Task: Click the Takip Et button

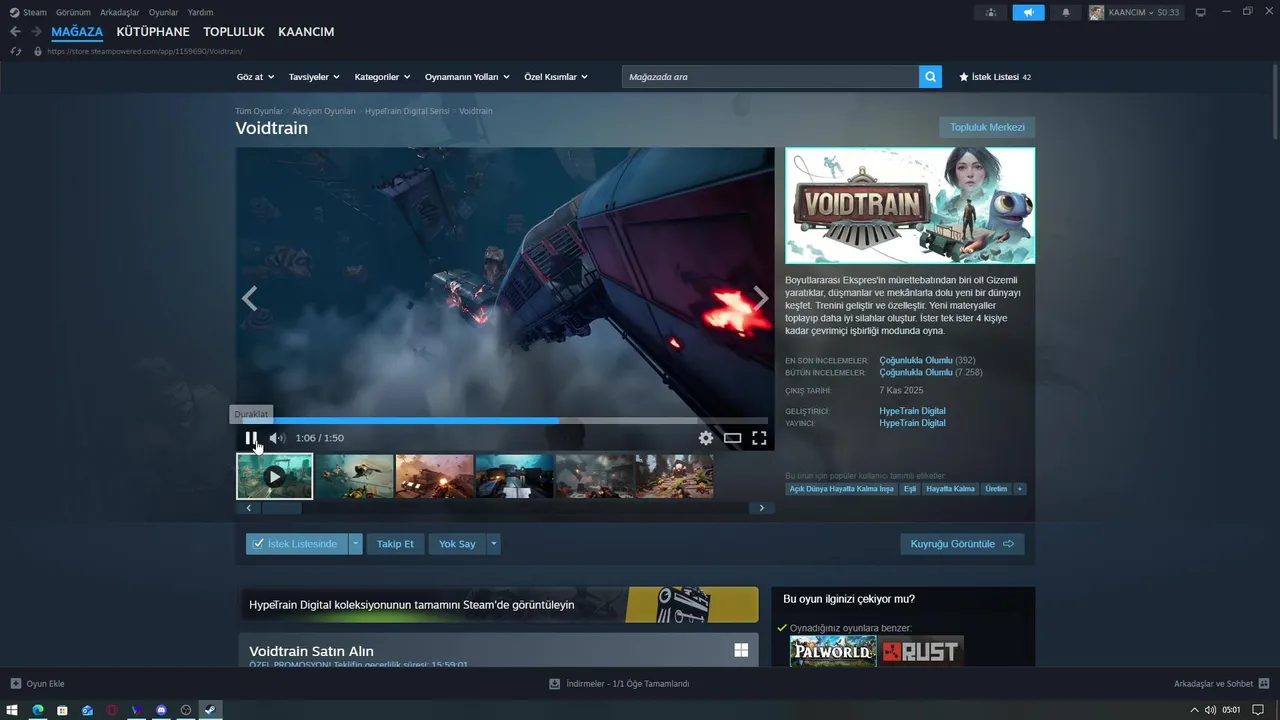Action: [x=395, y=544]
